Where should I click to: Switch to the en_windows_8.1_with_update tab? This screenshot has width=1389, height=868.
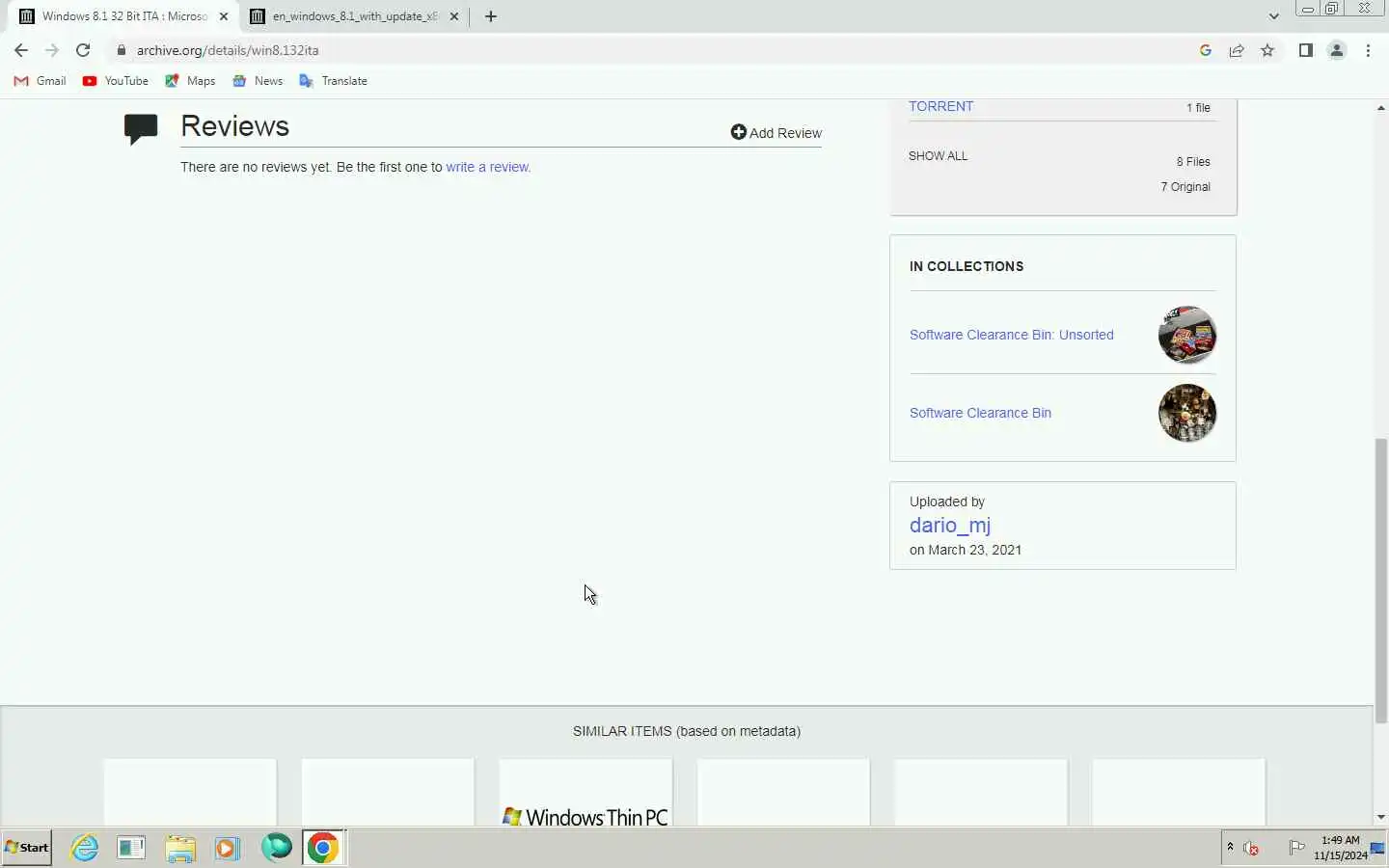point(354,16)
